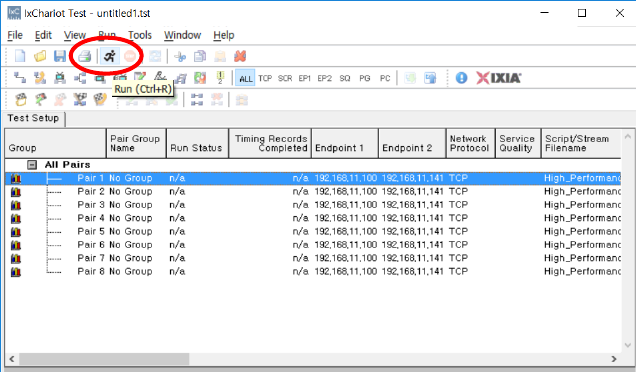
Task: Click the IXIA logo
Action: 499,77
